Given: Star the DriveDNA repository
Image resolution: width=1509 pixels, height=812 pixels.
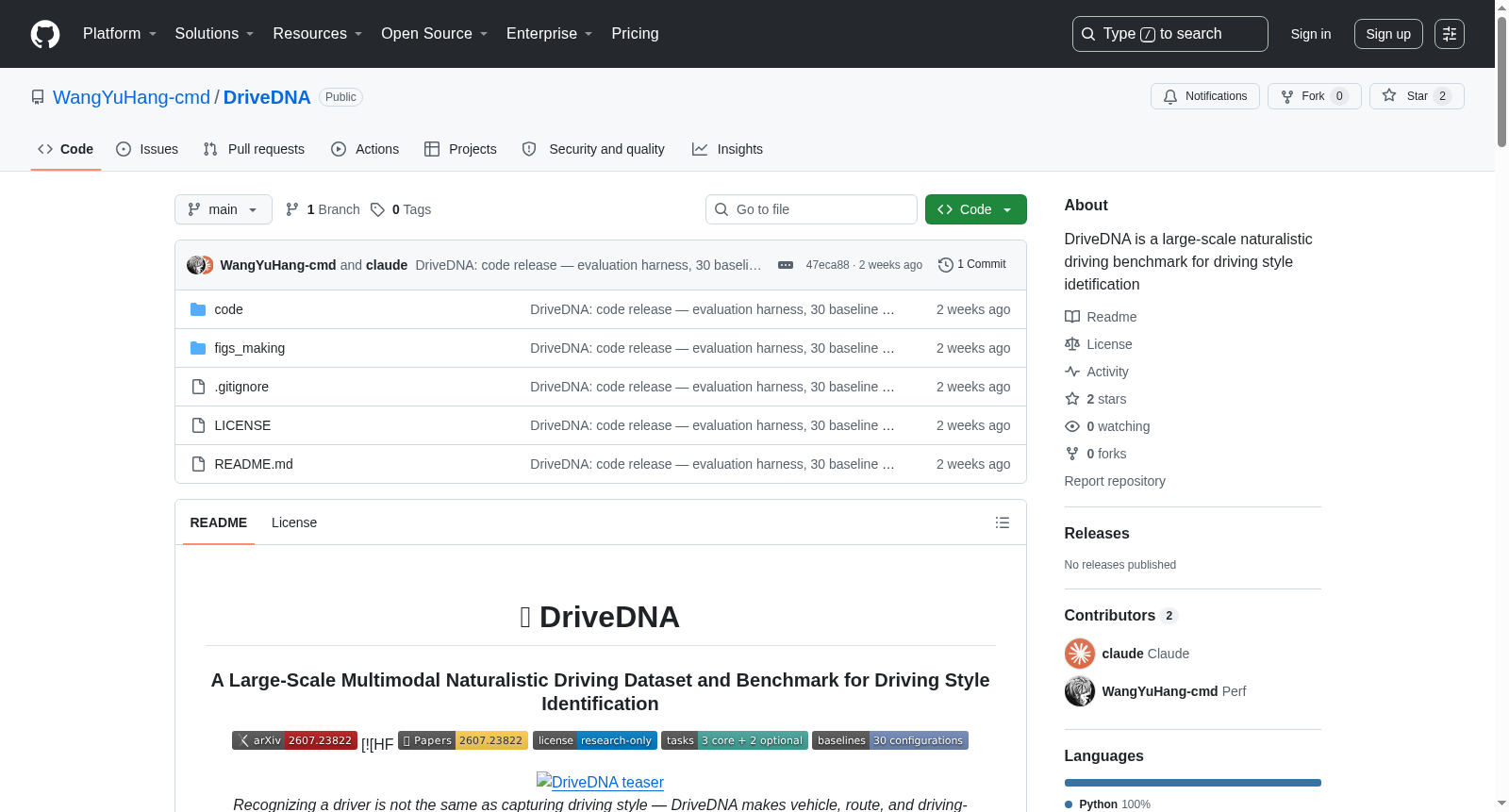Looking at the screenshot, I should point(1417,96).
